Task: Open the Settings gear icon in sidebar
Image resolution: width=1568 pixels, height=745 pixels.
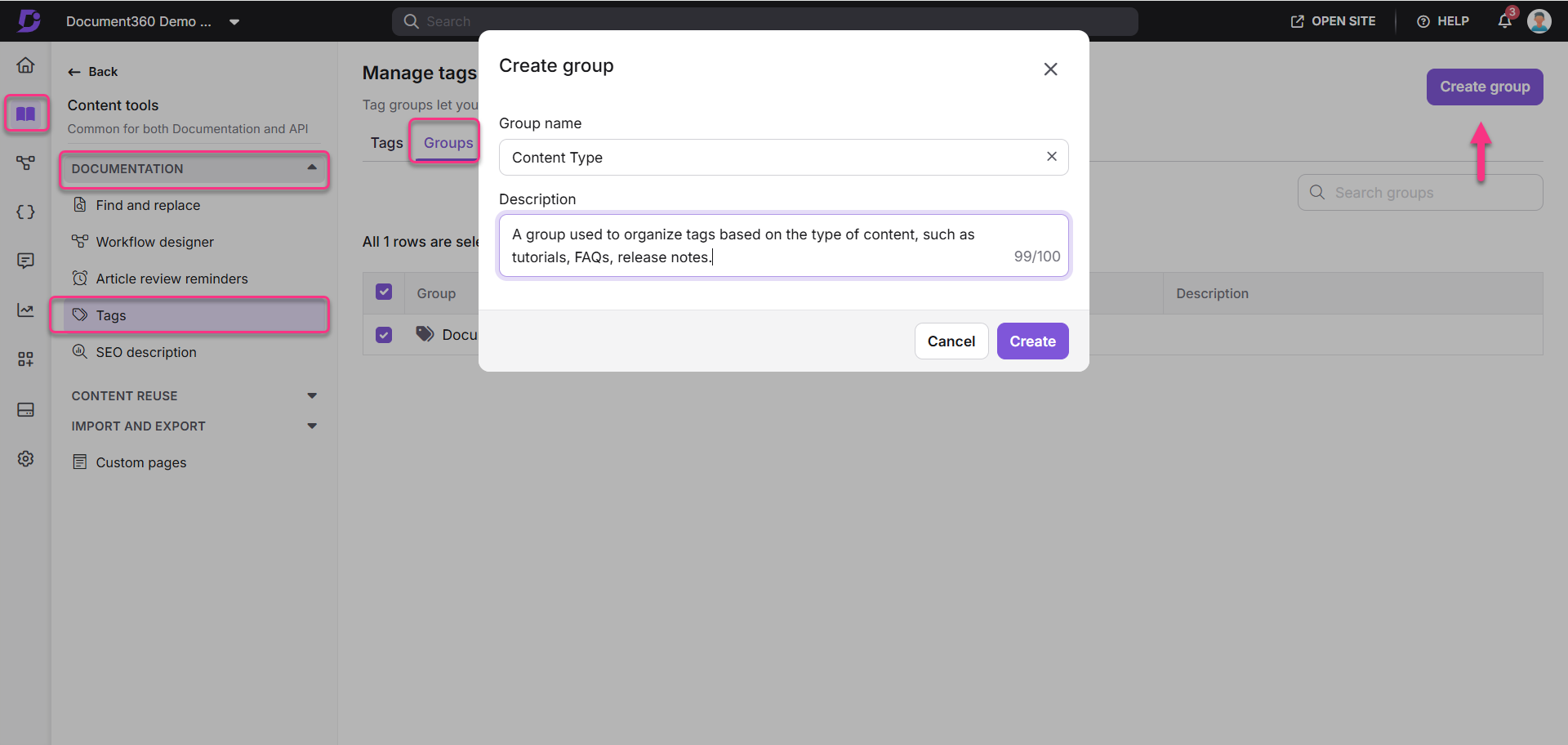Action: click(x=26, y=459)
